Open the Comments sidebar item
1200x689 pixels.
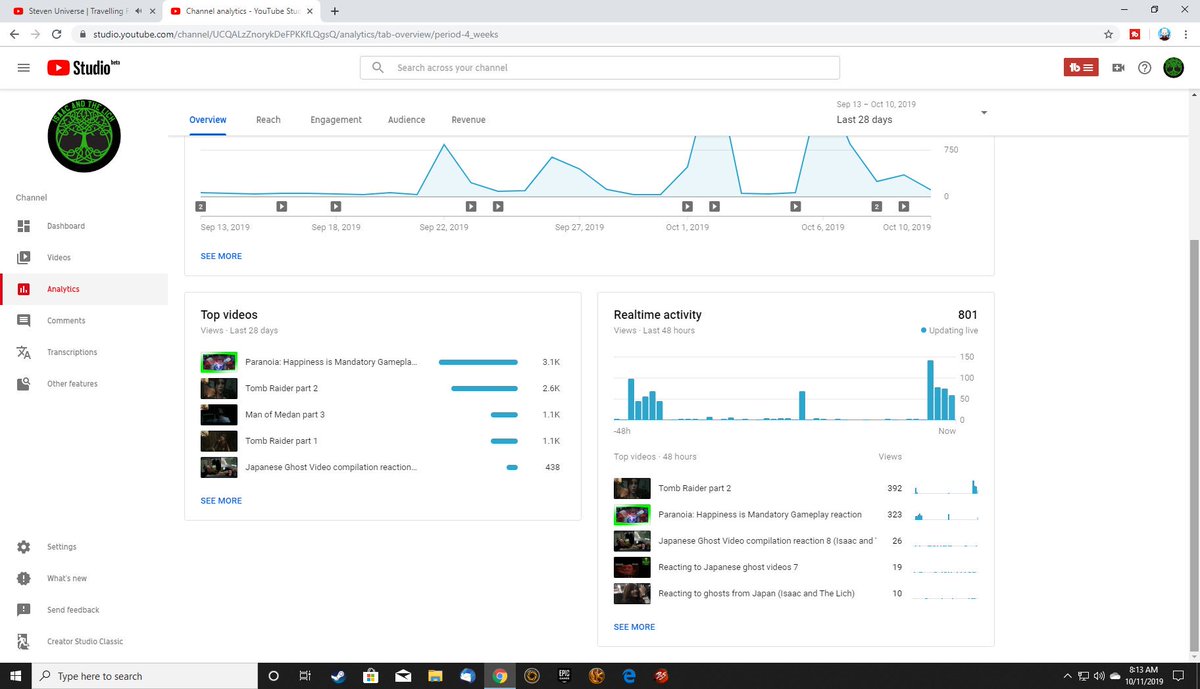pos(84,321)
